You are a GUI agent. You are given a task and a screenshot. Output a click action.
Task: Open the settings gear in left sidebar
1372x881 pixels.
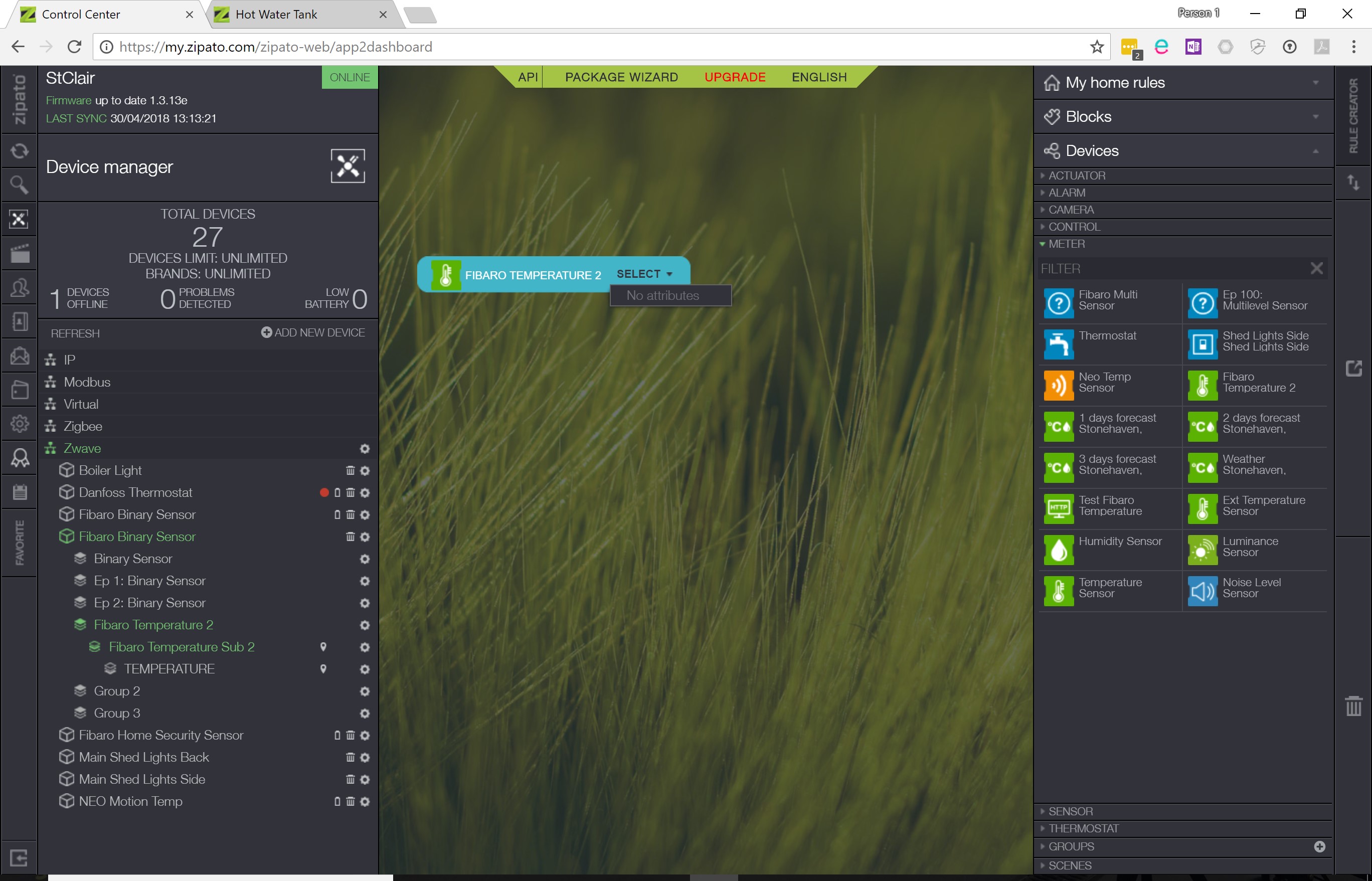point(19,424)
